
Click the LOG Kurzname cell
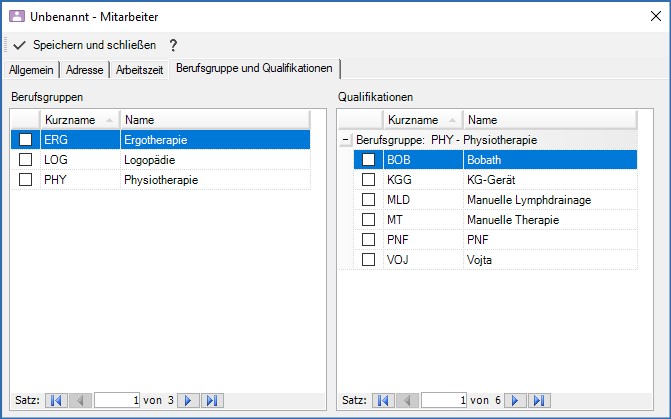tap(80, 160)
